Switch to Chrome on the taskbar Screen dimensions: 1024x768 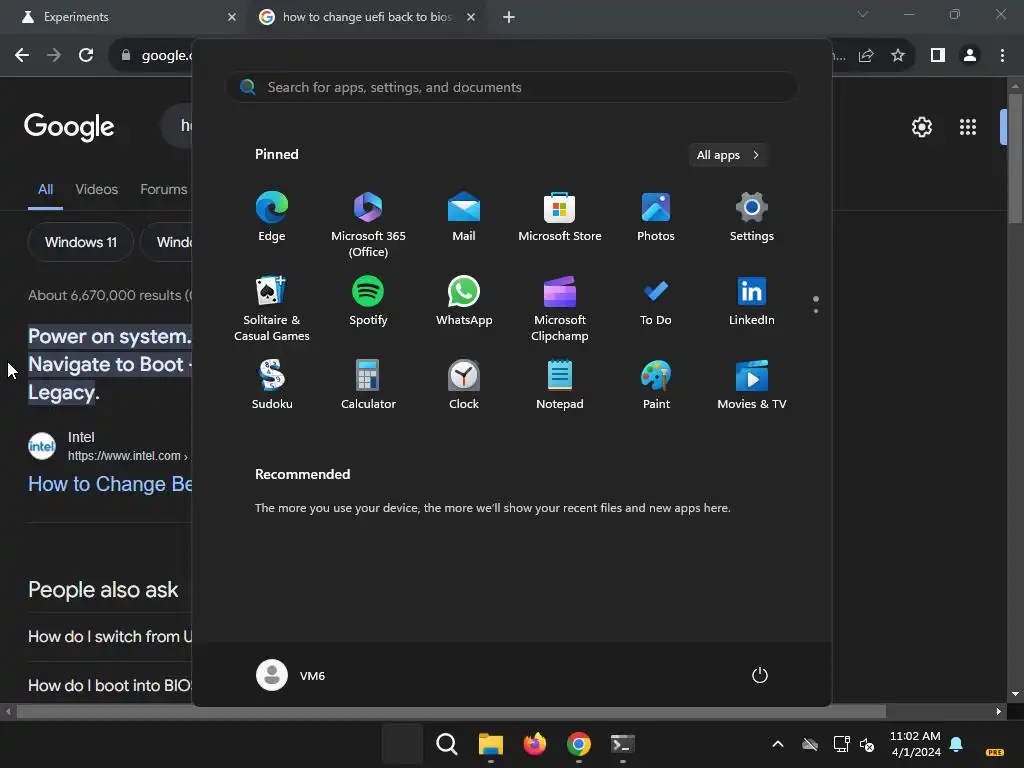click(579, 744)
